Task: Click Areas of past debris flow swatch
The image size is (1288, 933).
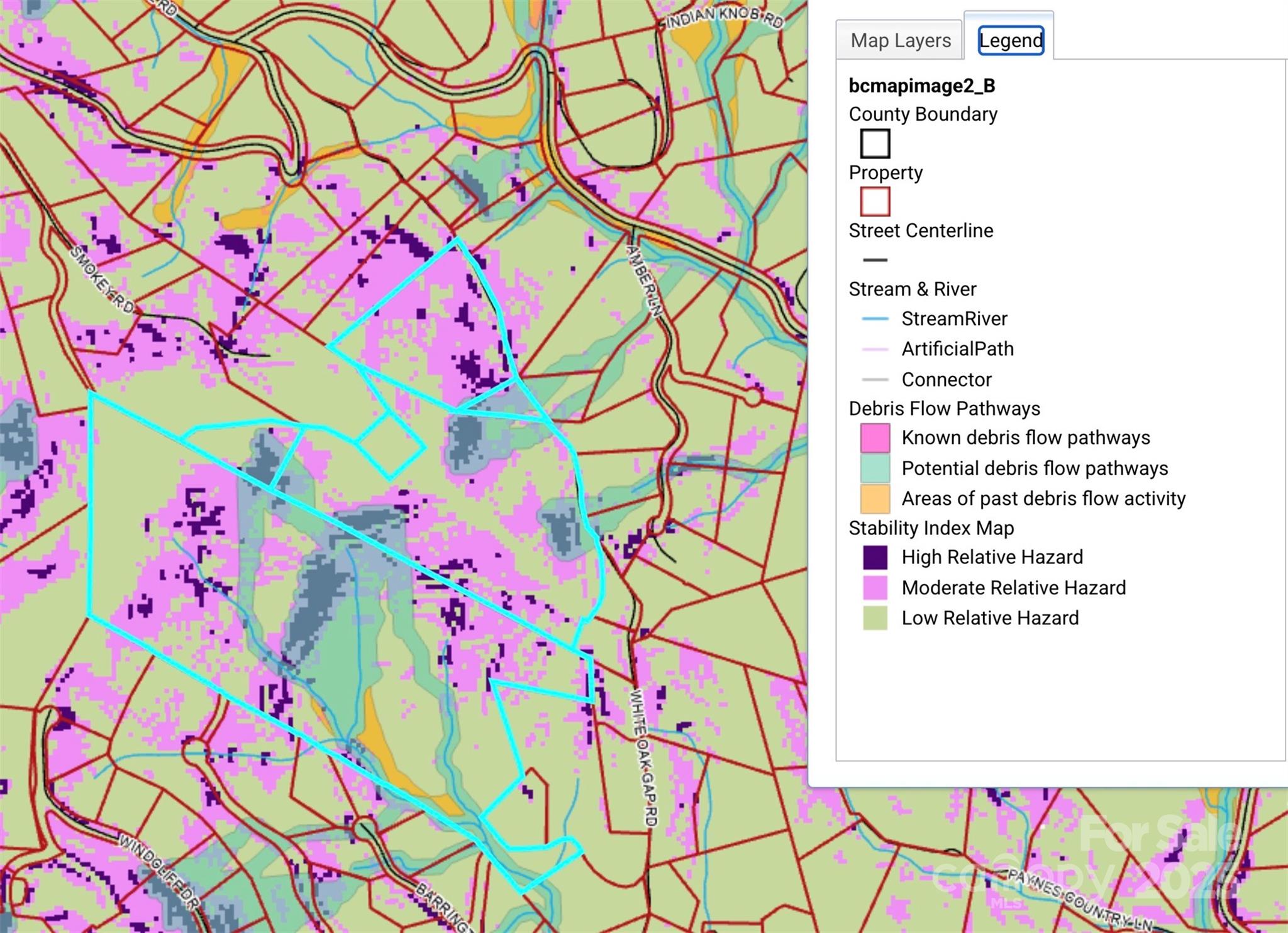Action: 875,499
